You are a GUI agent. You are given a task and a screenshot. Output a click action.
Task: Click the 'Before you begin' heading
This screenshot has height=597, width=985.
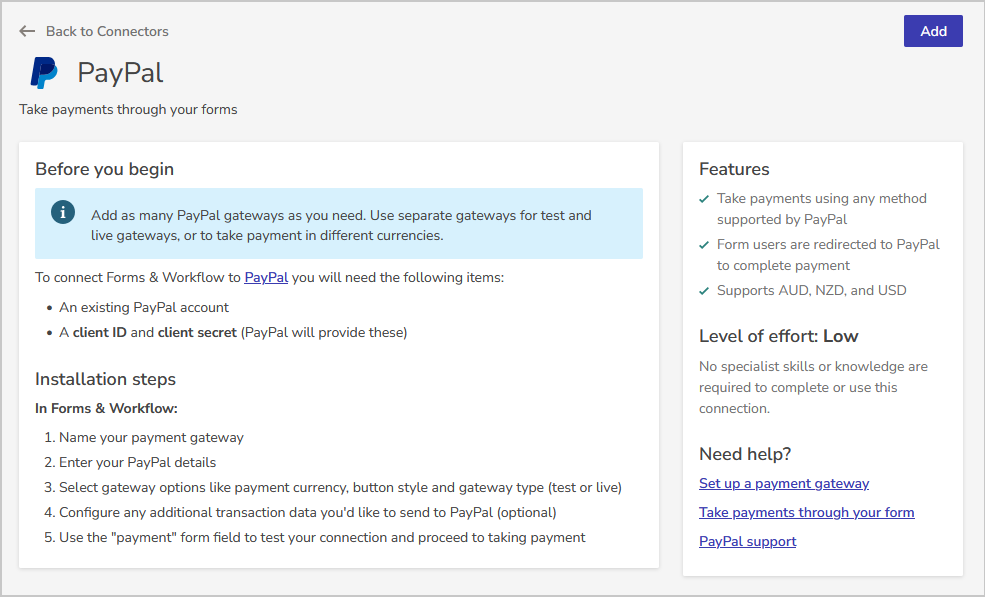[x=104, y=169]
